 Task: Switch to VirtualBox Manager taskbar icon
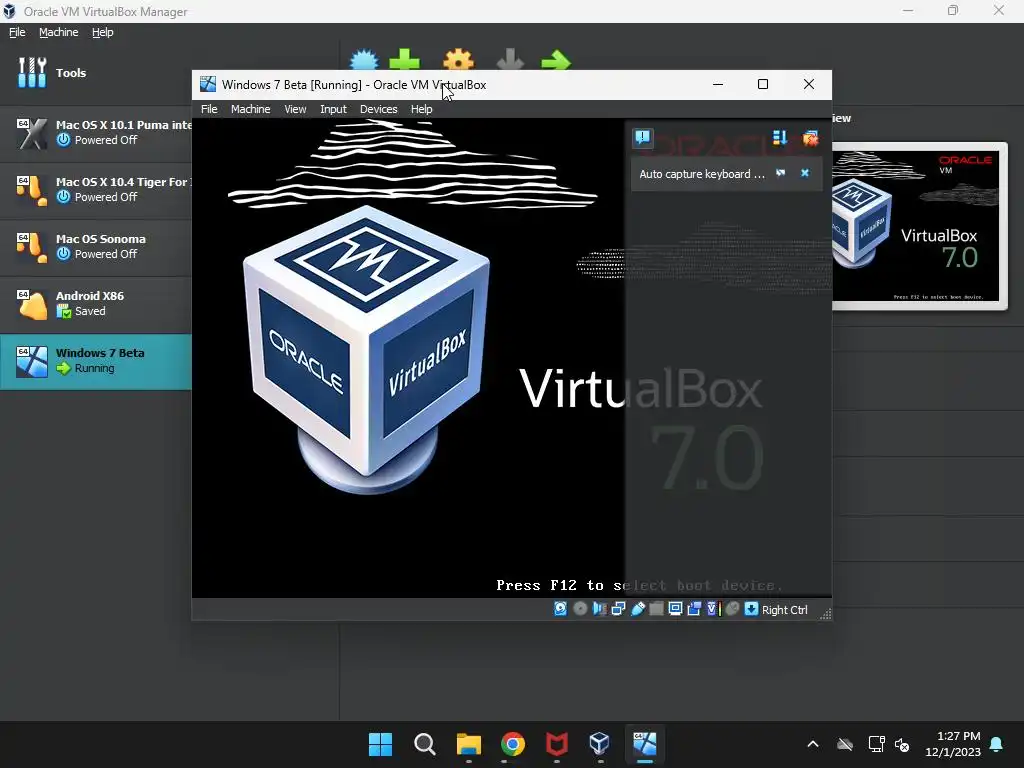(x=600, y=744)
